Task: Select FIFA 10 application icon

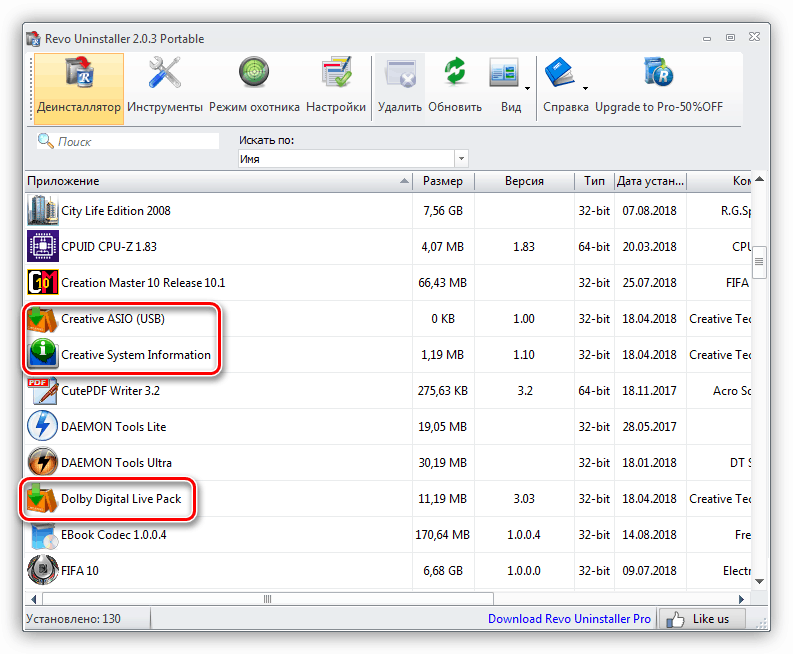Action: pyautogui.click(x=42, y=571)
